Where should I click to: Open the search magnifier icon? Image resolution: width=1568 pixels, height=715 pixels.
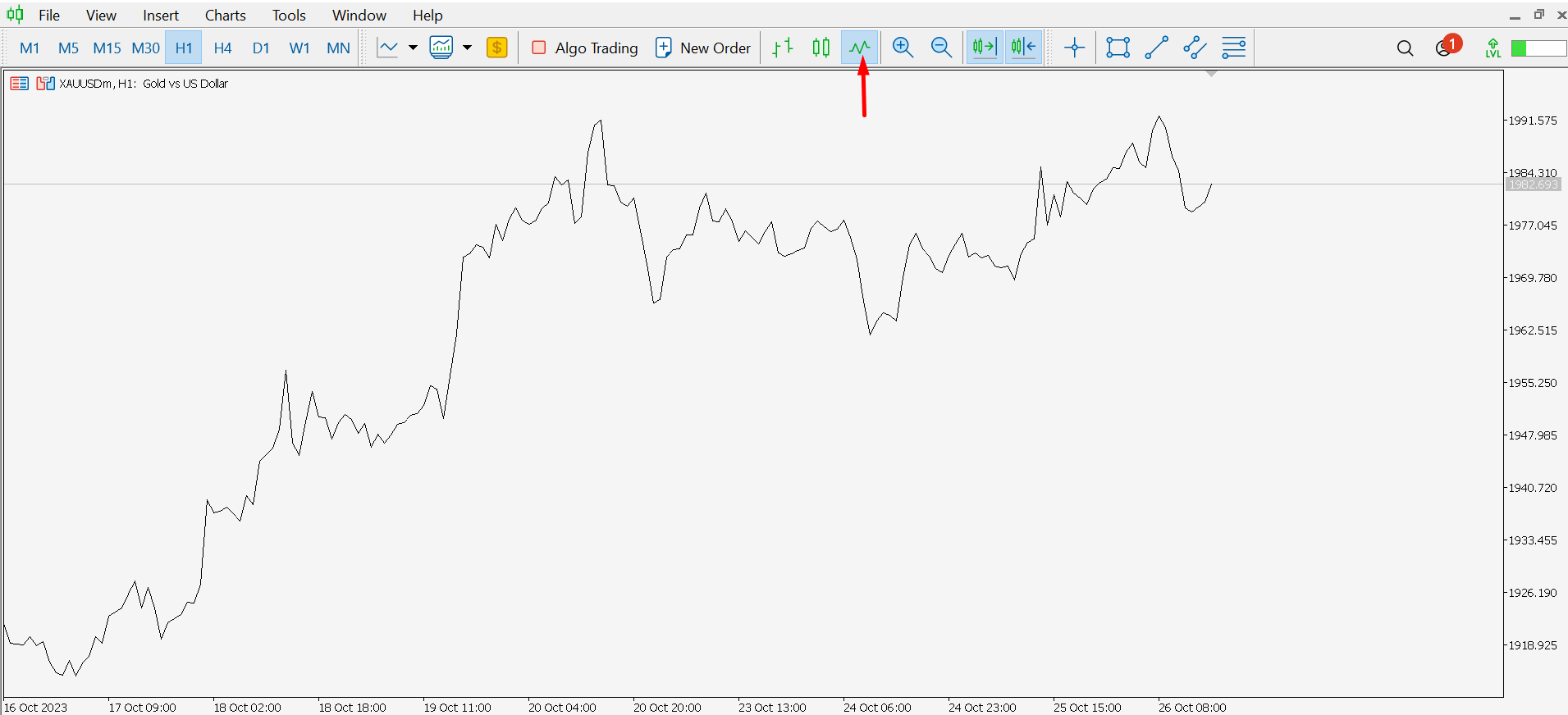coord(1405,48)
